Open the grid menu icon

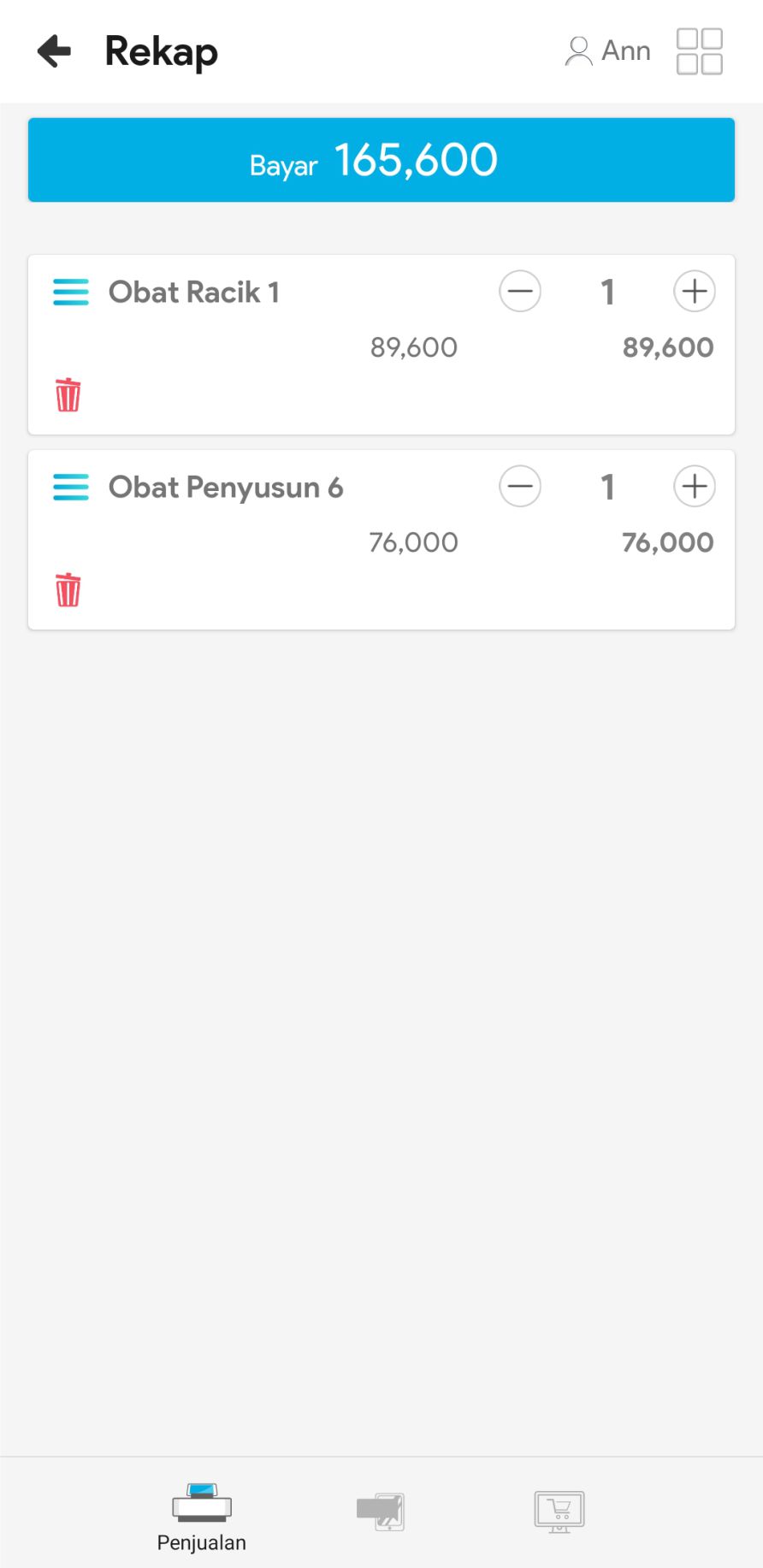[x=699, y=51]
